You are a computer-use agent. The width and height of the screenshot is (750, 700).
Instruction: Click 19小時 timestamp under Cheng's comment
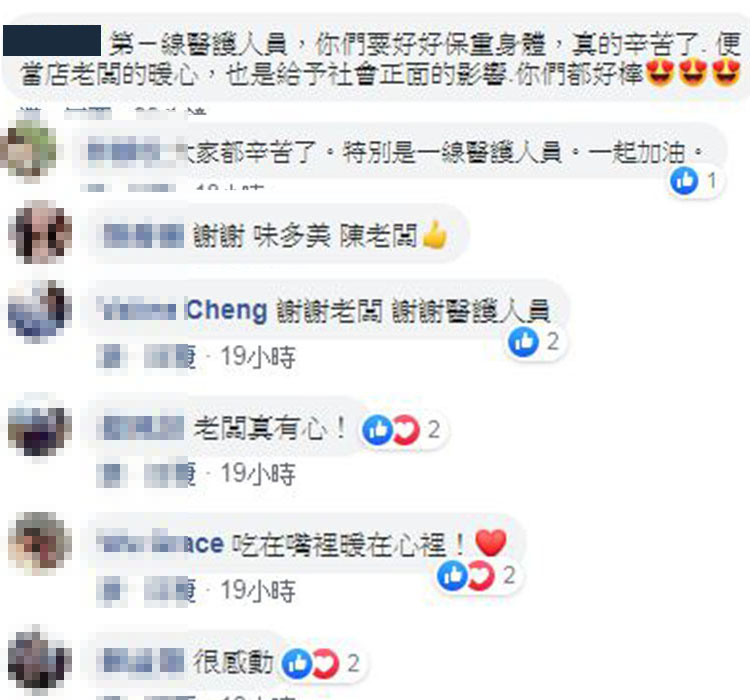tap(258, 357)
